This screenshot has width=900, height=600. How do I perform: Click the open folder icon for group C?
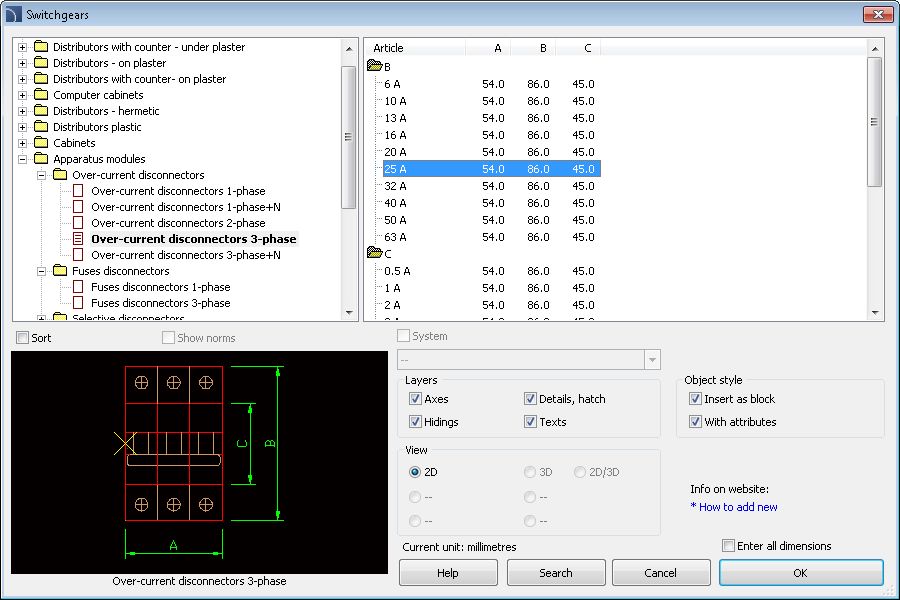click(x=375, y=253)
